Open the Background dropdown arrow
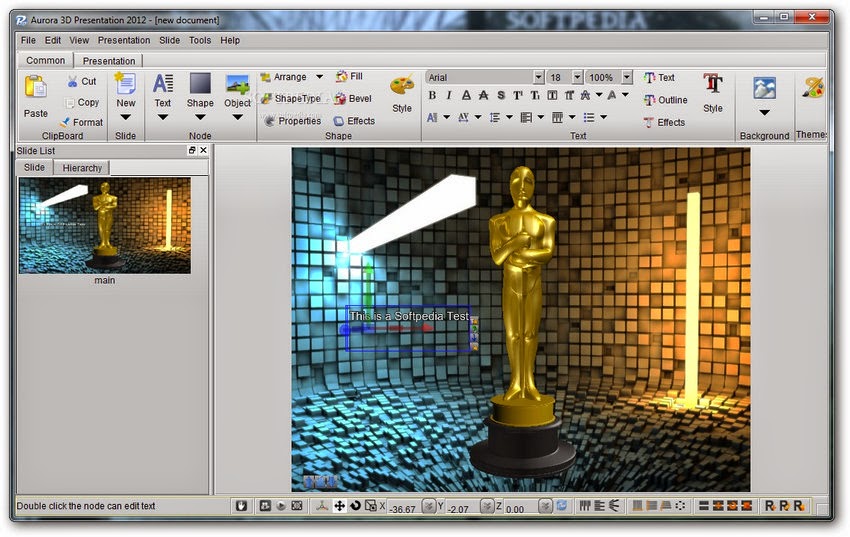Viewport: 850px width, 537px height. [764, 113]
